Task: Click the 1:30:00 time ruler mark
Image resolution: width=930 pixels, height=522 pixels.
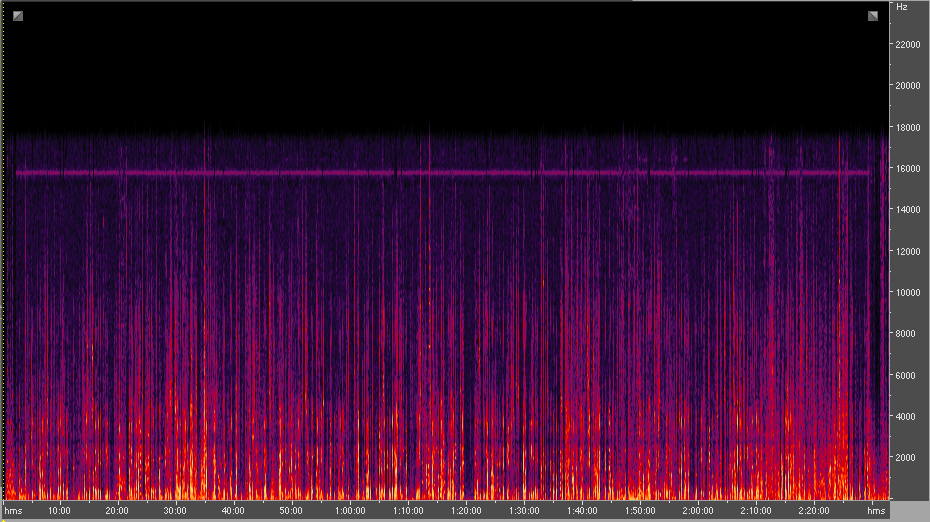Action: (524, 511)
